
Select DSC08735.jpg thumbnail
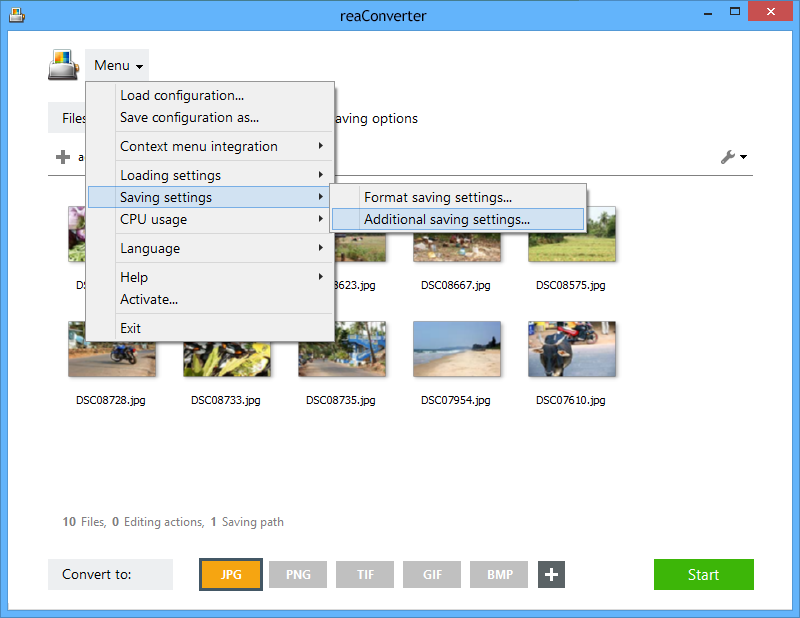pos(342,359)
